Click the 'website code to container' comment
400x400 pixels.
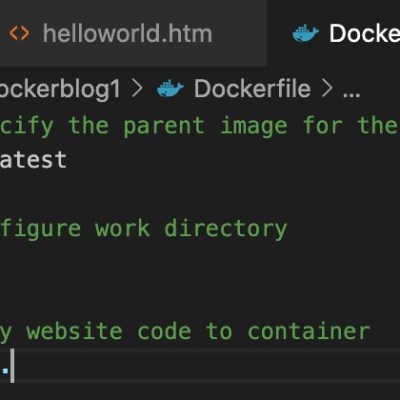[198, 331]
